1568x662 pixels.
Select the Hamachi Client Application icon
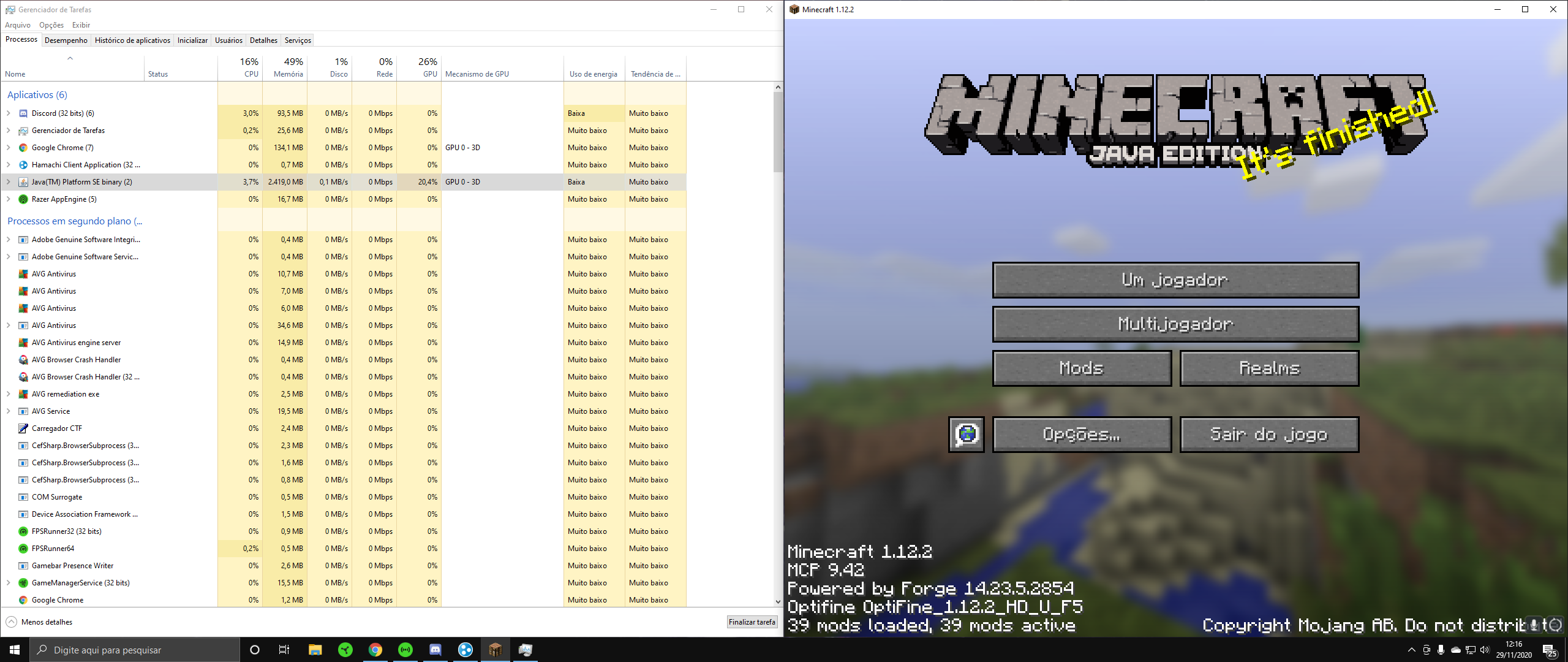pyautogui.click(x=23, y=165)
